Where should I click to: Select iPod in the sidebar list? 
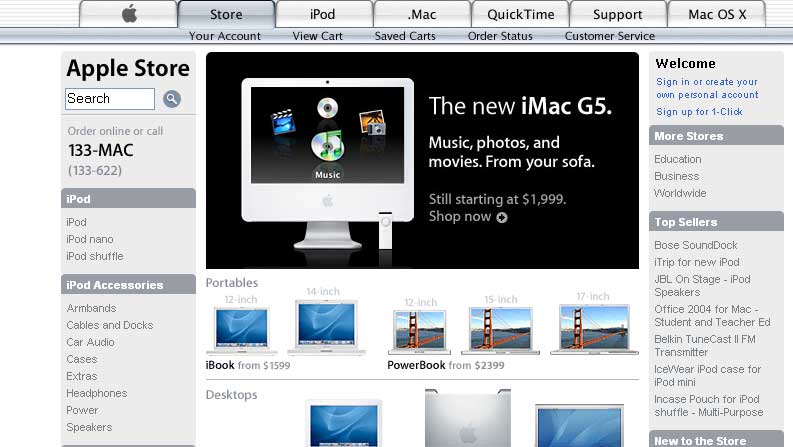click(x=76, y=222)
